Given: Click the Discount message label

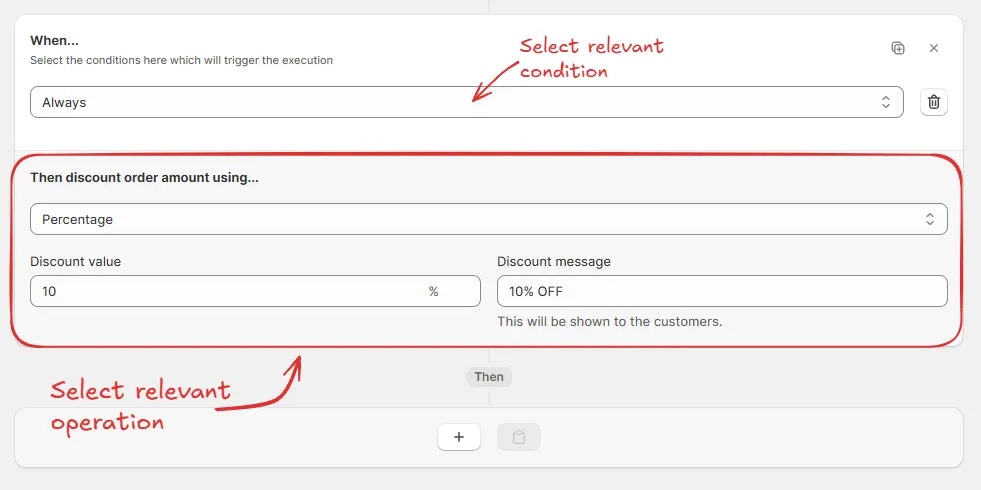Looking at the screenshot, I should point(554,262).
